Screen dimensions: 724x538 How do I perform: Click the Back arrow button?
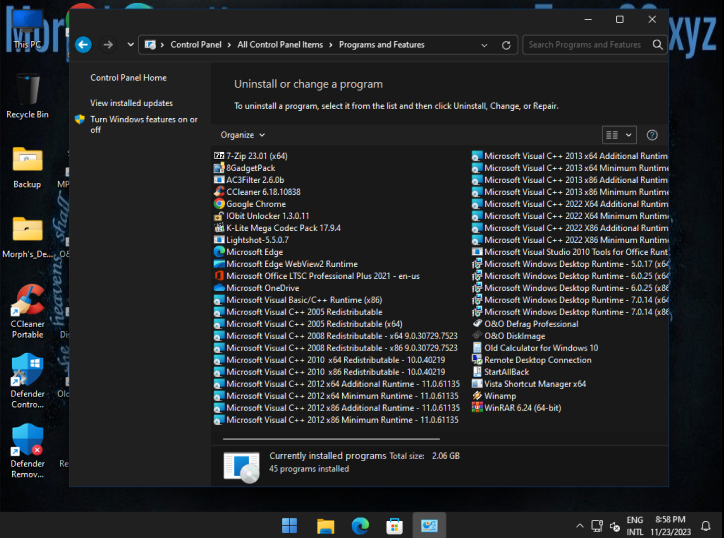coord(83,45)
